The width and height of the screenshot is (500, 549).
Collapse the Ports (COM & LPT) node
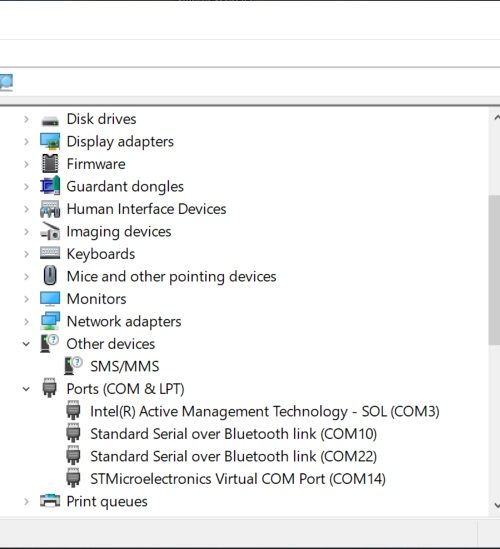(26, 389)
